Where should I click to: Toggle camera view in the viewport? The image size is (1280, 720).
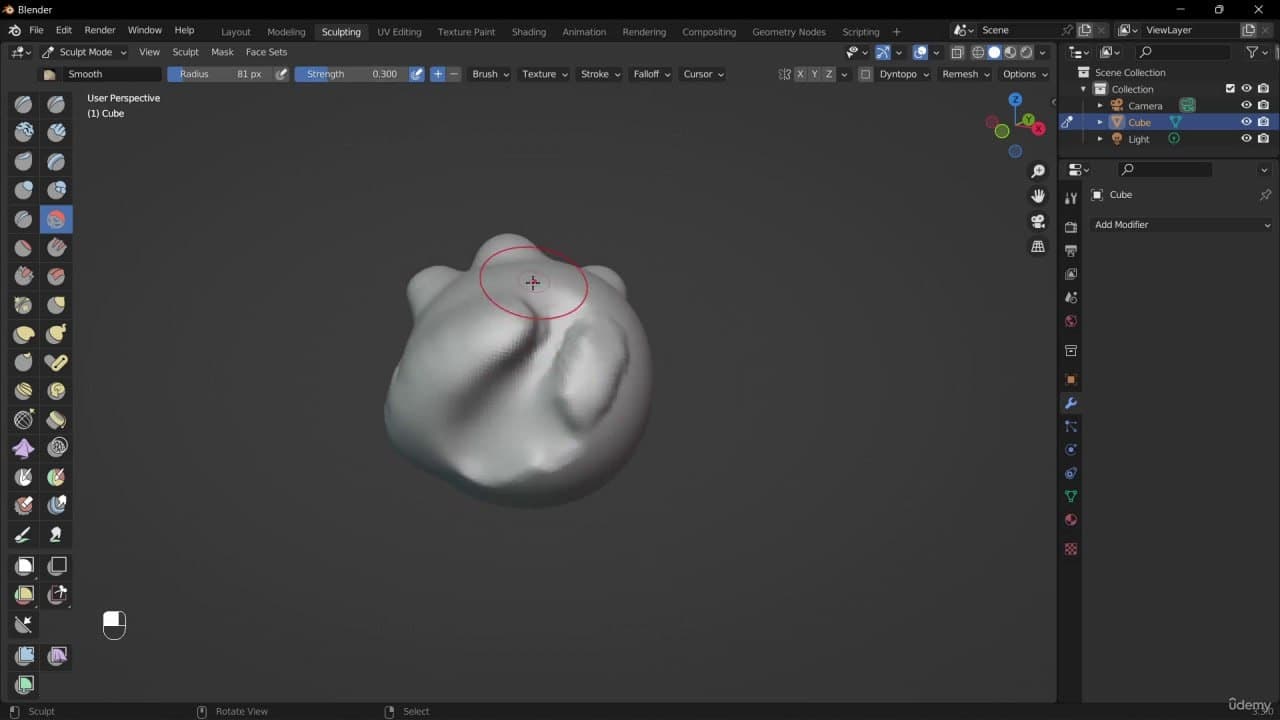(x=1038, y=221)
